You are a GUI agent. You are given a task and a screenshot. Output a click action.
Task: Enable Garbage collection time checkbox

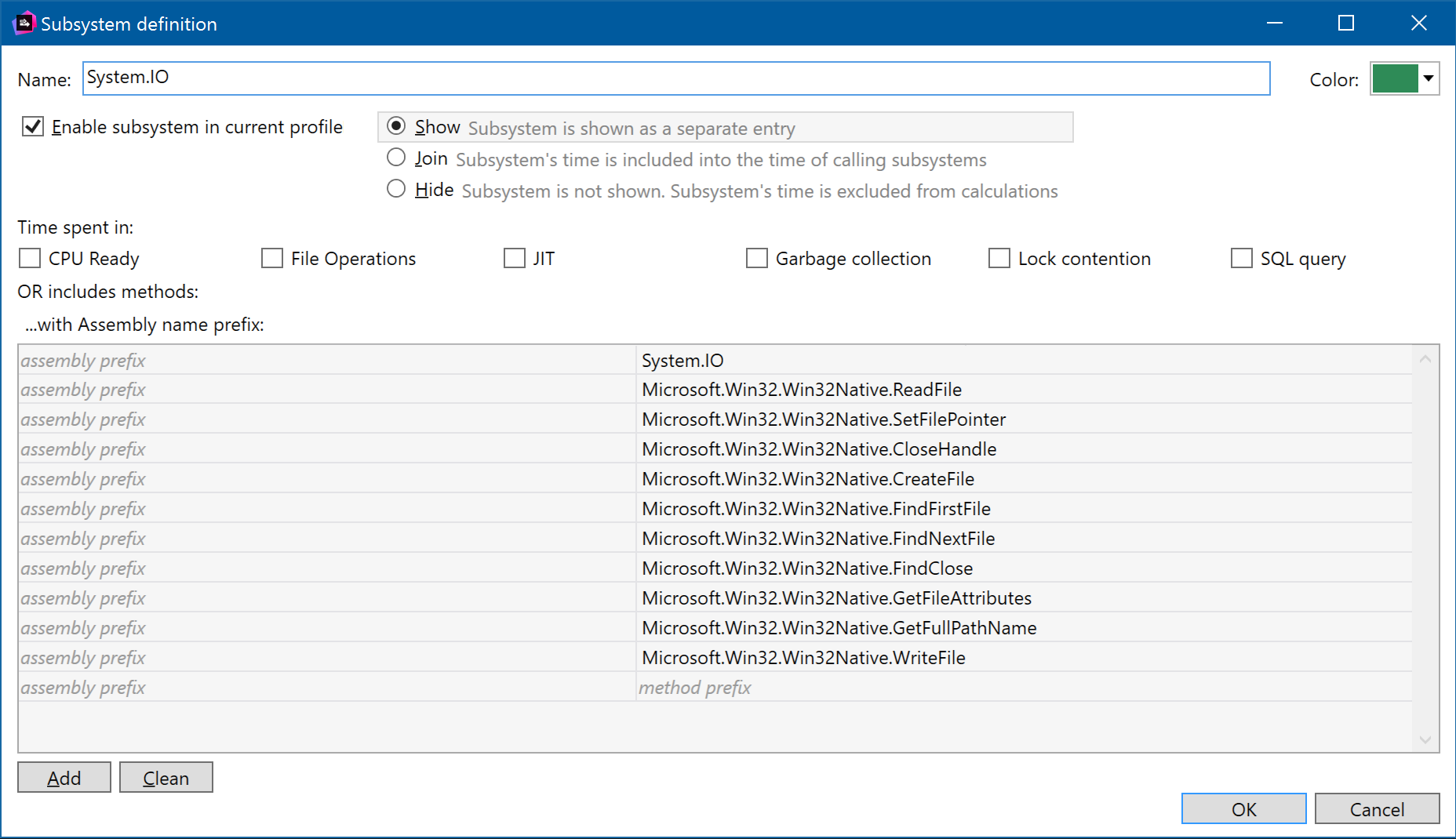757,258
